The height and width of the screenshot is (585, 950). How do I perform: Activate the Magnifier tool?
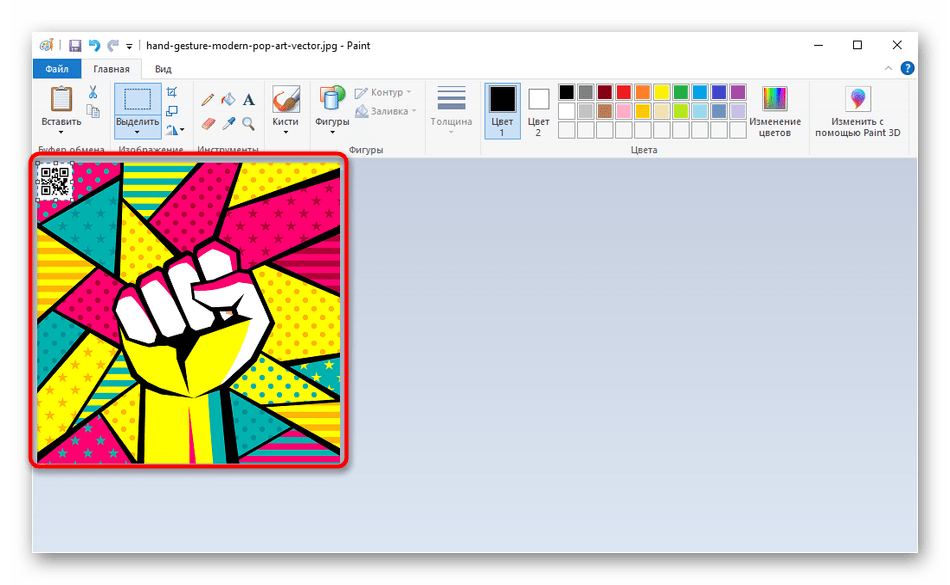click(249, 124)
